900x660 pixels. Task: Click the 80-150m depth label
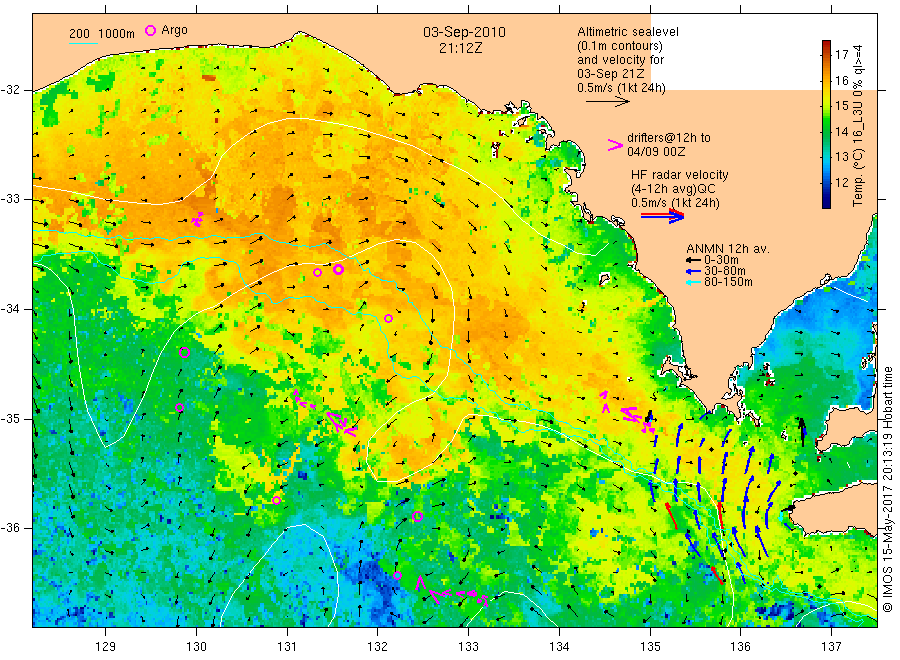point(728,282)
